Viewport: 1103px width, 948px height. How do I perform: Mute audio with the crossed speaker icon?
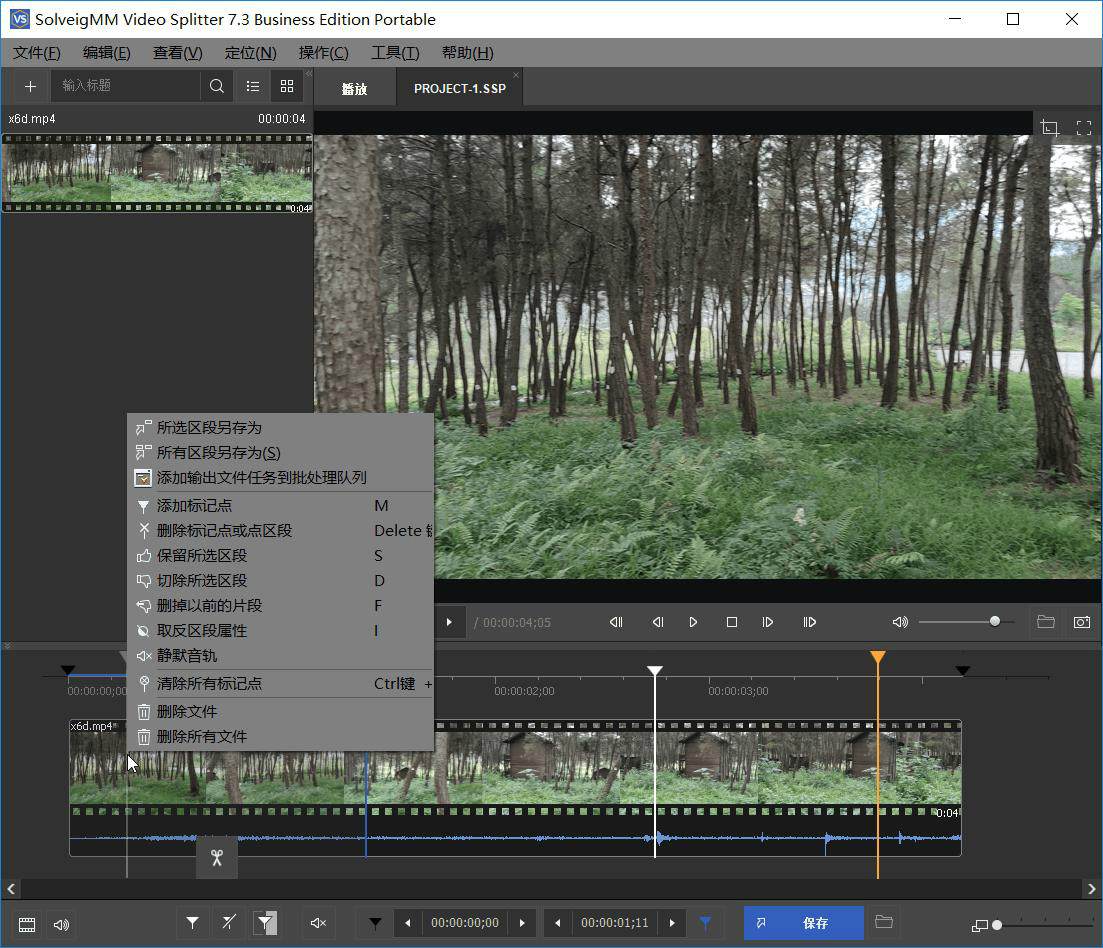[318, 923]
